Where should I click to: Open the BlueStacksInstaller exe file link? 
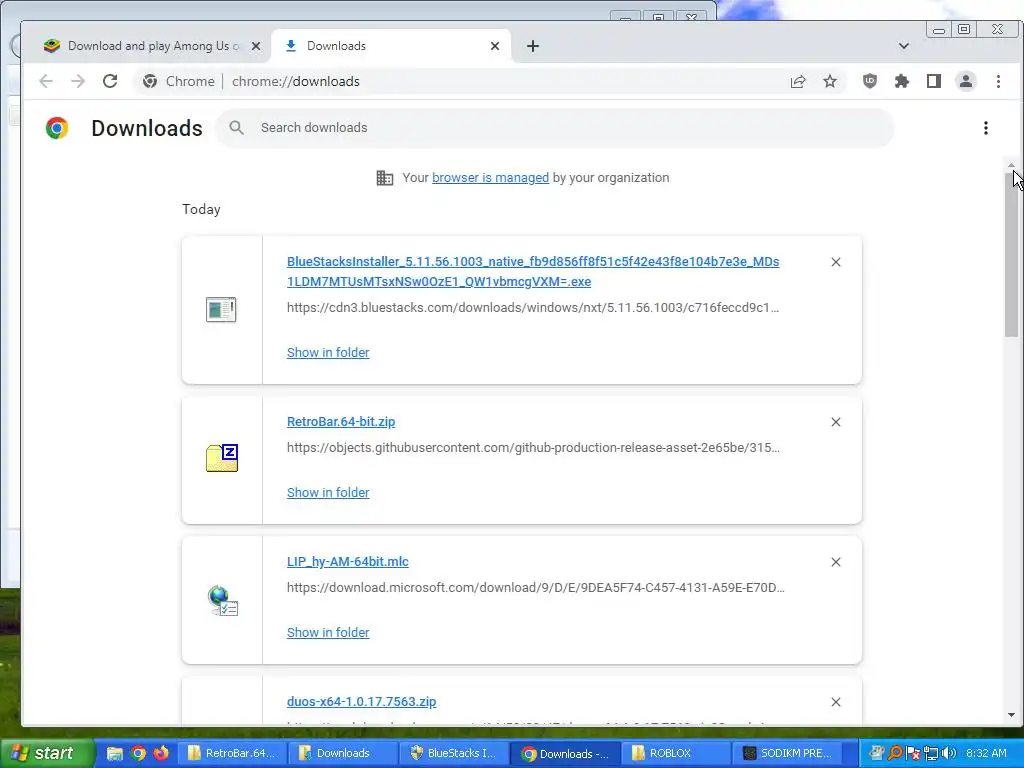pyautogui.click(x=533, y=272)
